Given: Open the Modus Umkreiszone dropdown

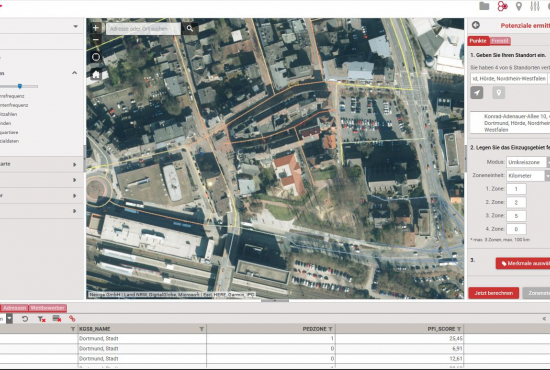Looking at the screenshot, I should click(528, 162).
